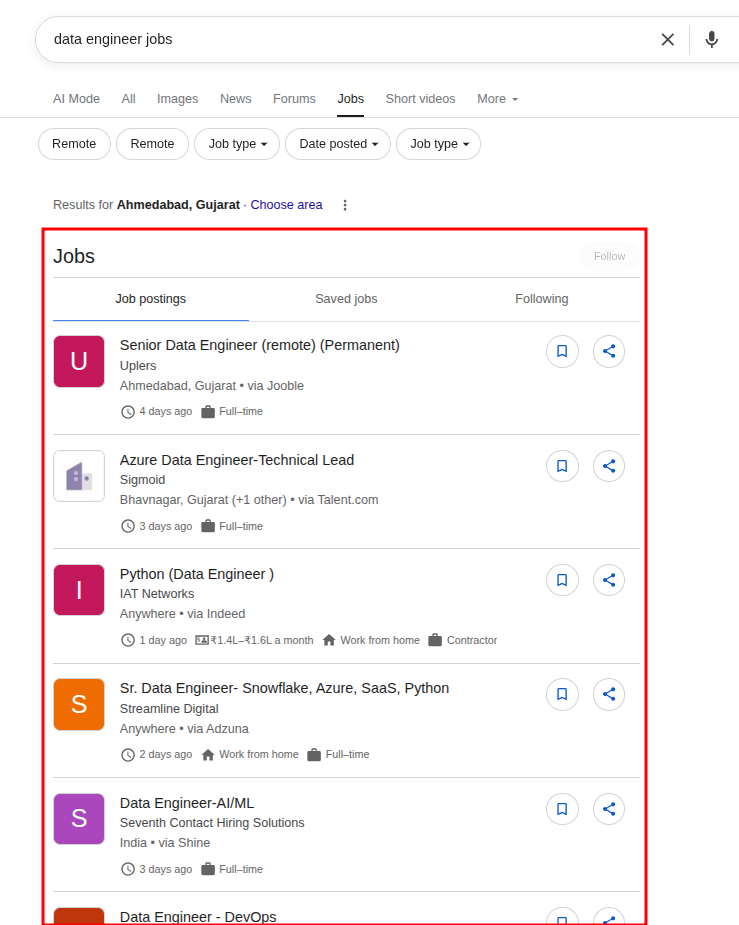This screenshot has width=739, height=925.
Task: Click the Choose area link
Action: [x=286, y=204]
